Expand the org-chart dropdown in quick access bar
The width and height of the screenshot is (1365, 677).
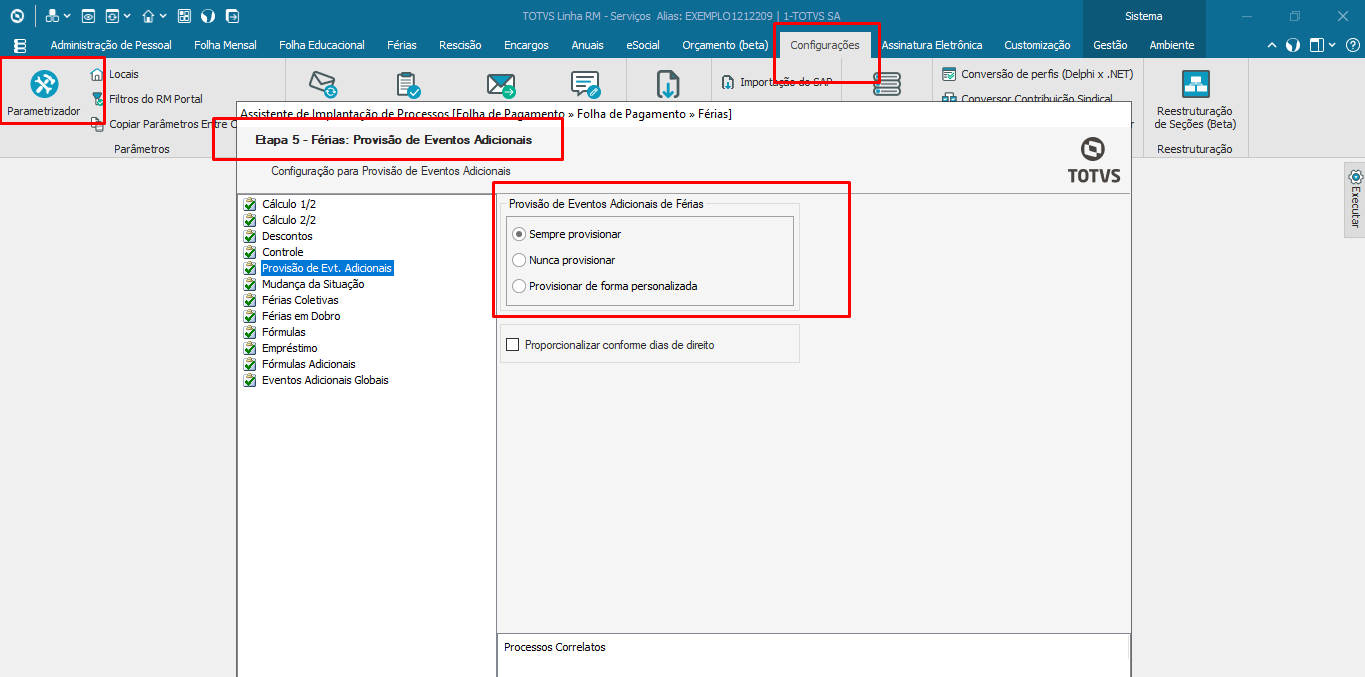click(67, 16)
